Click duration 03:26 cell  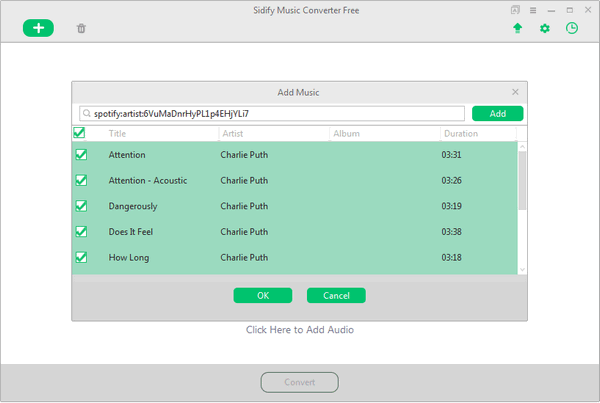tap(451, 180)
